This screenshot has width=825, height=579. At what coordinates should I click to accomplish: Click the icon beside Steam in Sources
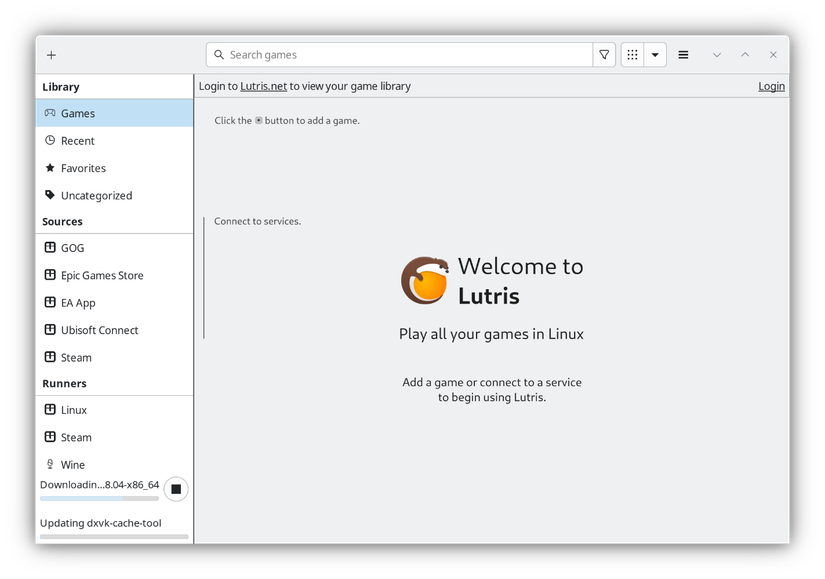point(50,357)
